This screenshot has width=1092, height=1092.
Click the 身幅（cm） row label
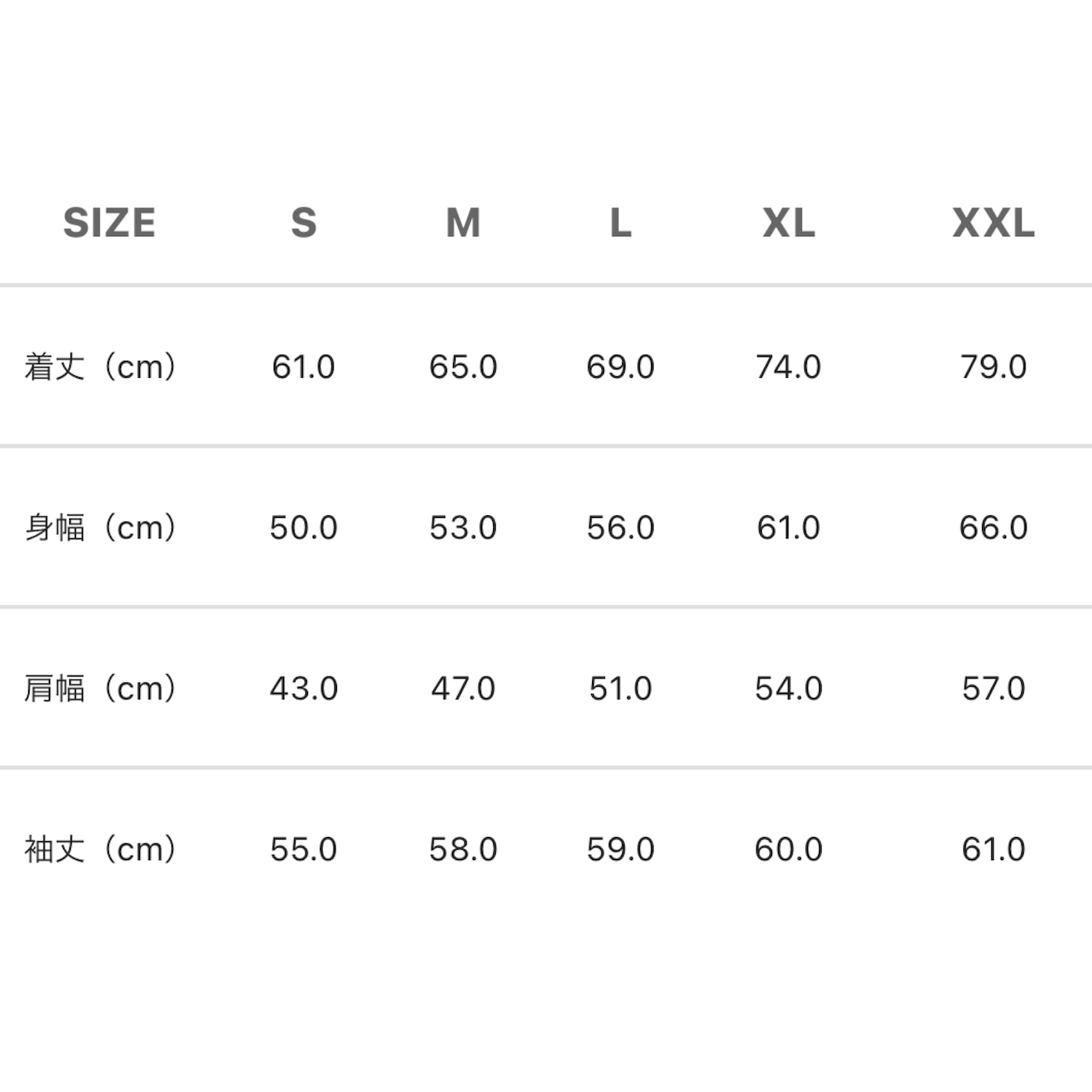pos(101,527)
